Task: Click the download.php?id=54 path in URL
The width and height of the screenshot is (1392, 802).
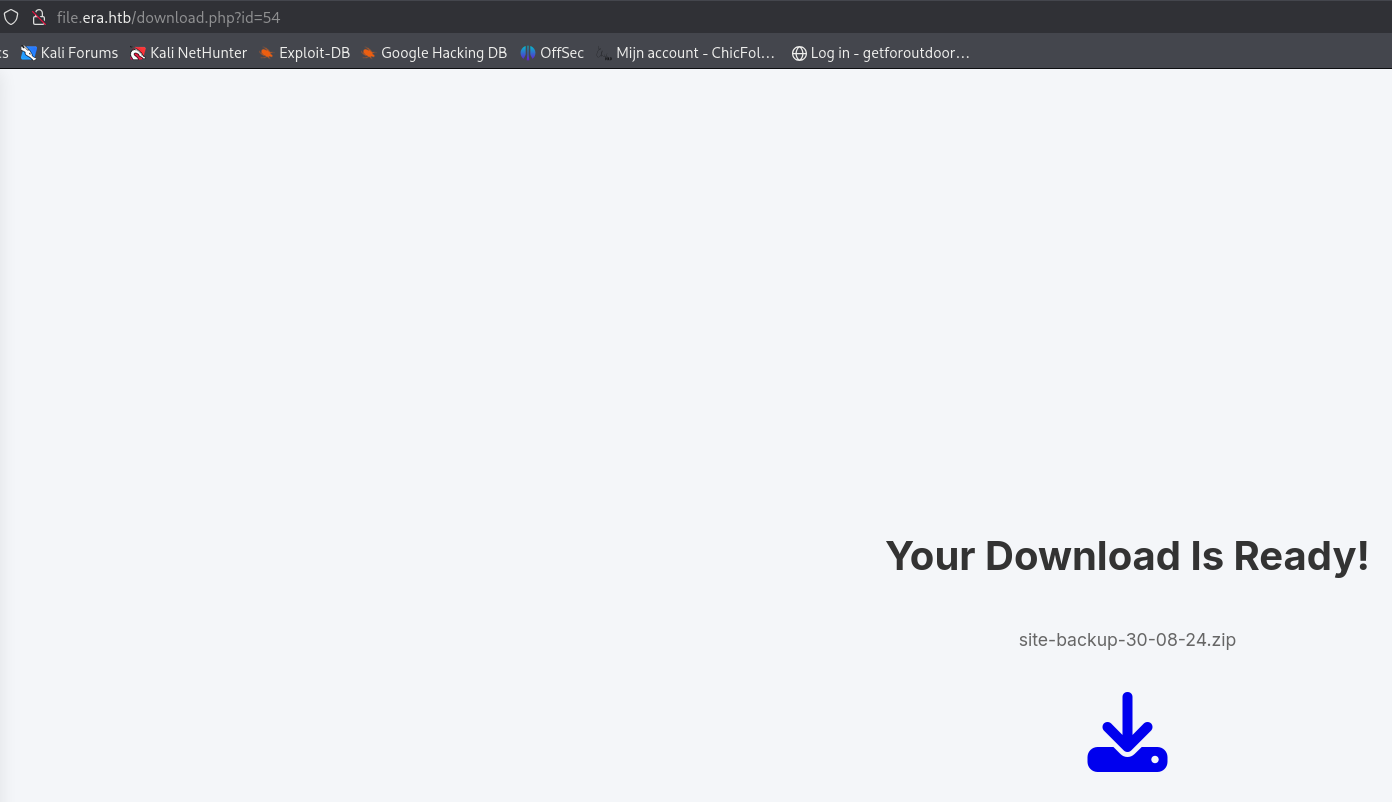Action: [x=208, y=17]
